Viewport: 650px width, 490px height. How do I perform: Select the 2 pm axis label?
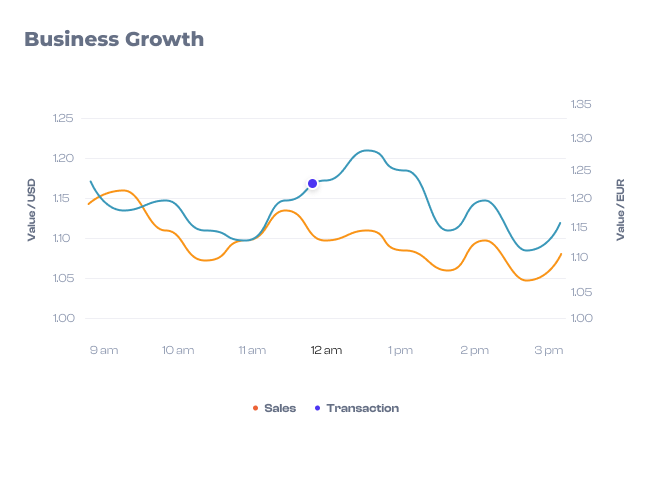[x=474, y=350]
